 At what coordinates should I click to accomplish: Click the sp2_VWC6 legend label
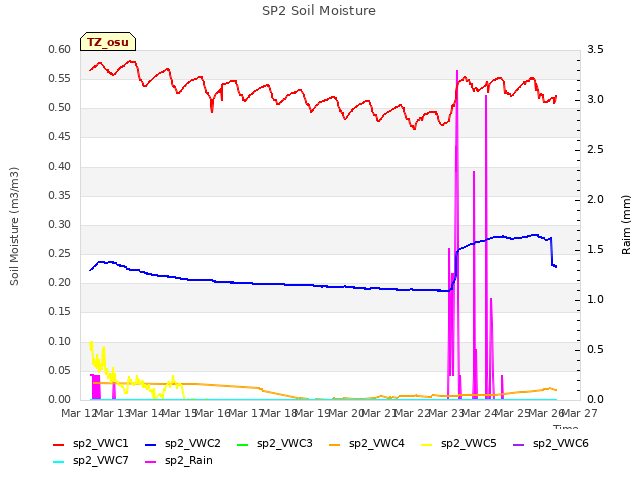pos(560,443)
